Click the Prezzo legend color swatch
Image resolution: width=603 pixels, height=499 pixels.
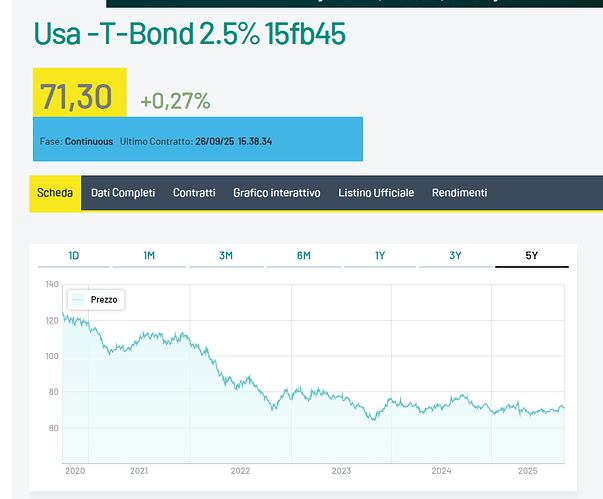(79, 299)
